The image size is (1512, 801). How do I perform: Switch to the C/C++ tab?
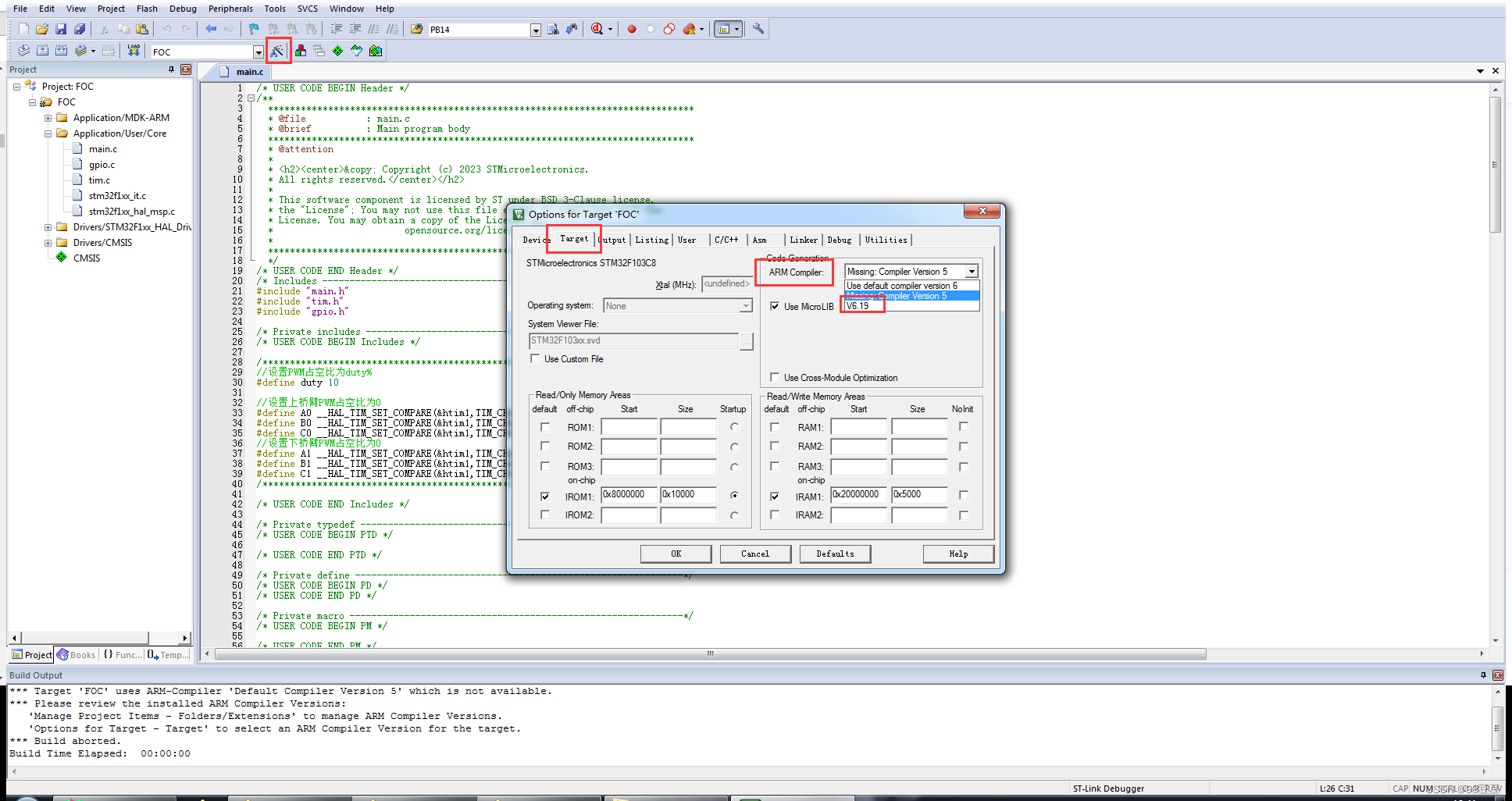click(x=726, y=240)
